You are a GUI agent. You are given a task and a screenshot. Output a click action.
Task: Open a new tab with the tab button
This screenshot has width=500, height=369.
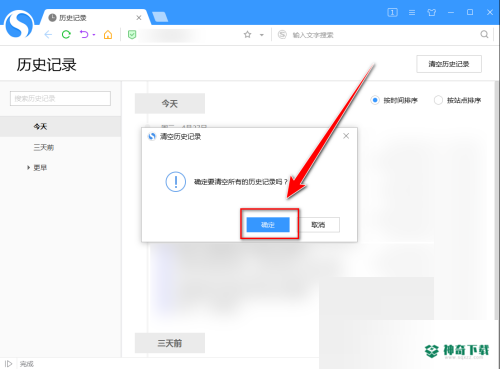pyautogui.click(x=160, y=17)
